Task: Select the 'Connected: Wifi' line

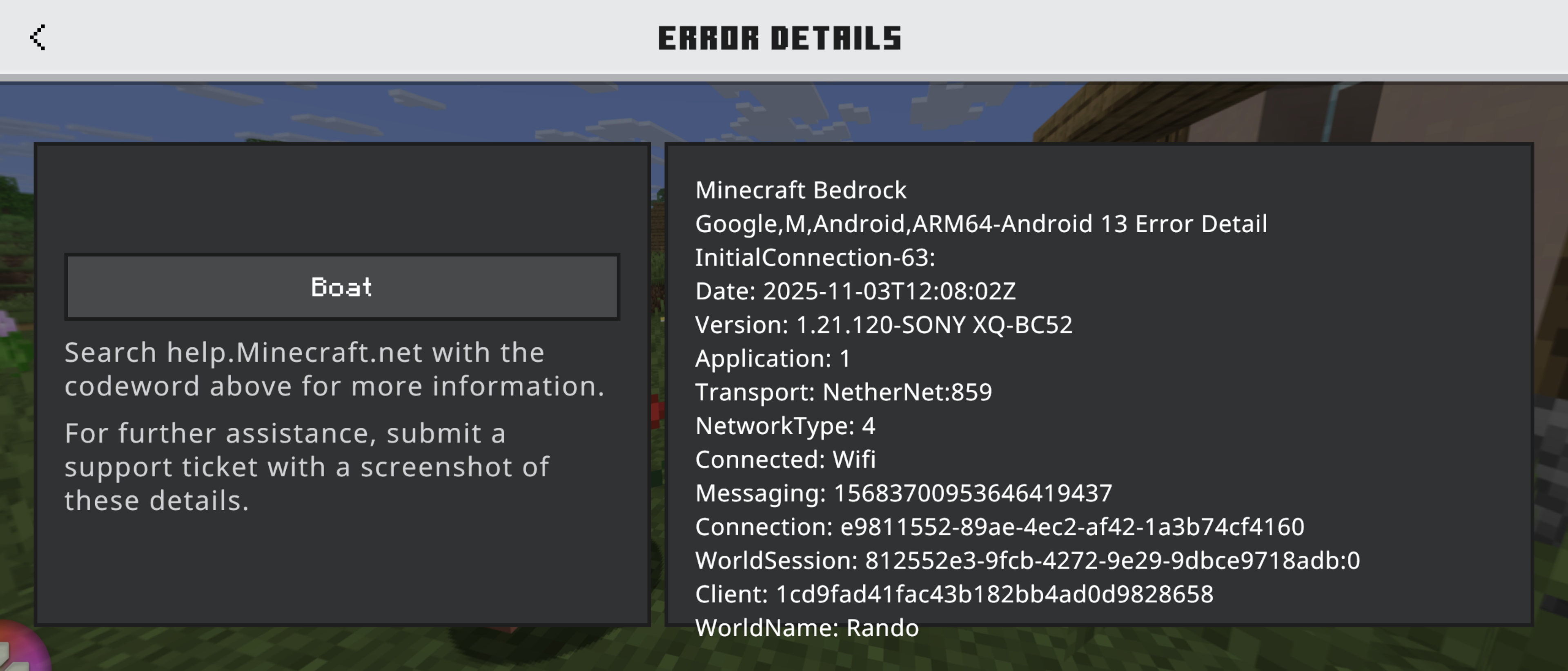Action: coord(785,459)
